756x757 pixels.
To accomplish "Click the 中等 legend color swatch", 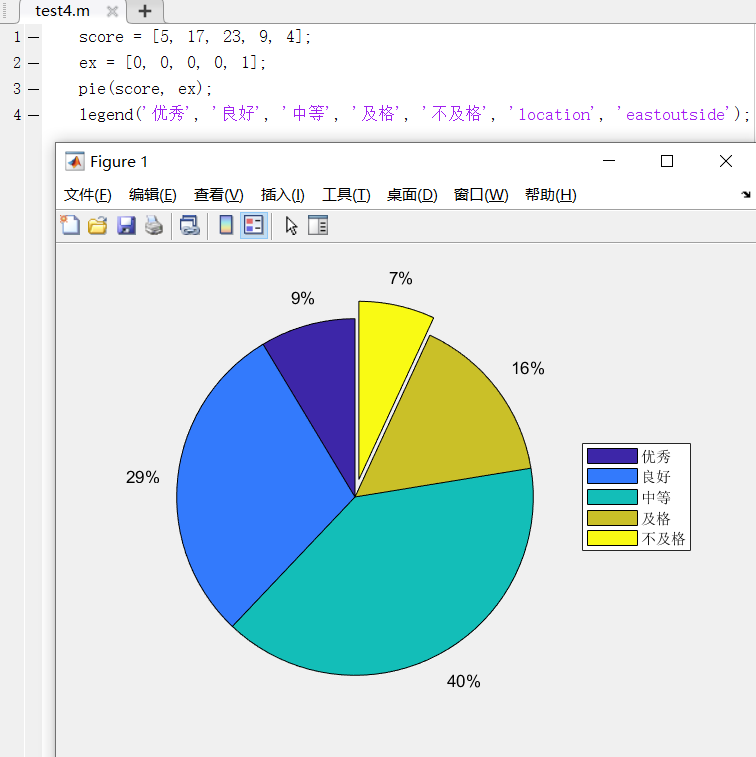I will point(612,497).
